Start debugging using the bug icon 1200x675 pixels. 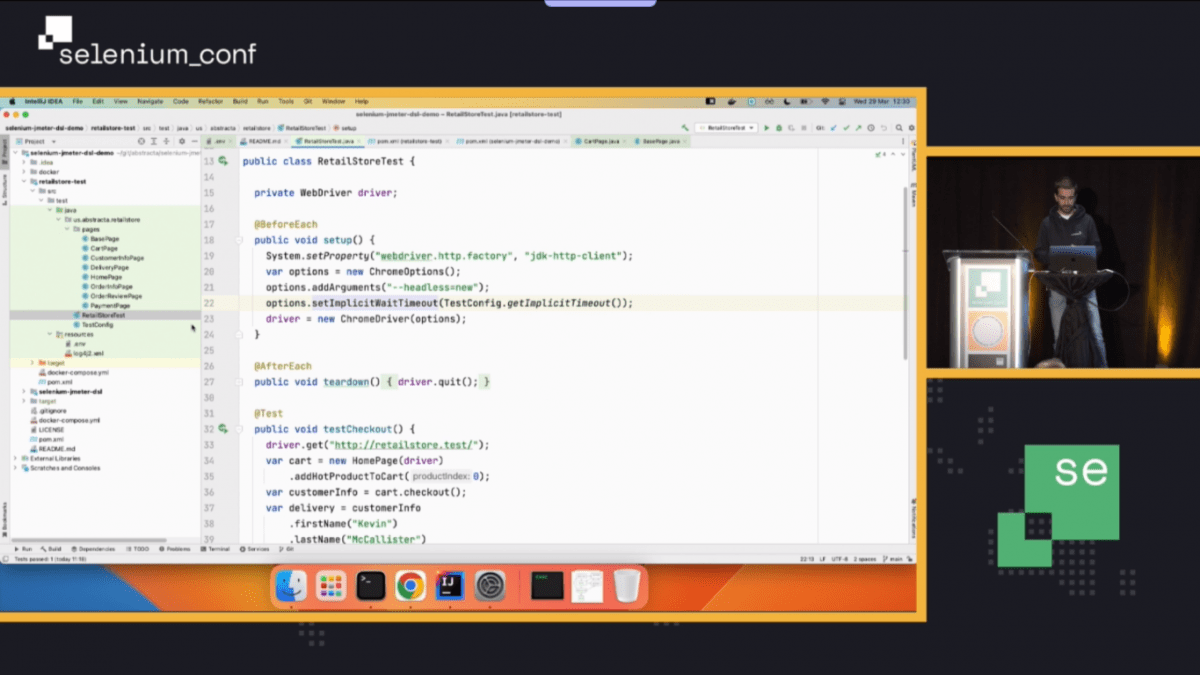779,128
